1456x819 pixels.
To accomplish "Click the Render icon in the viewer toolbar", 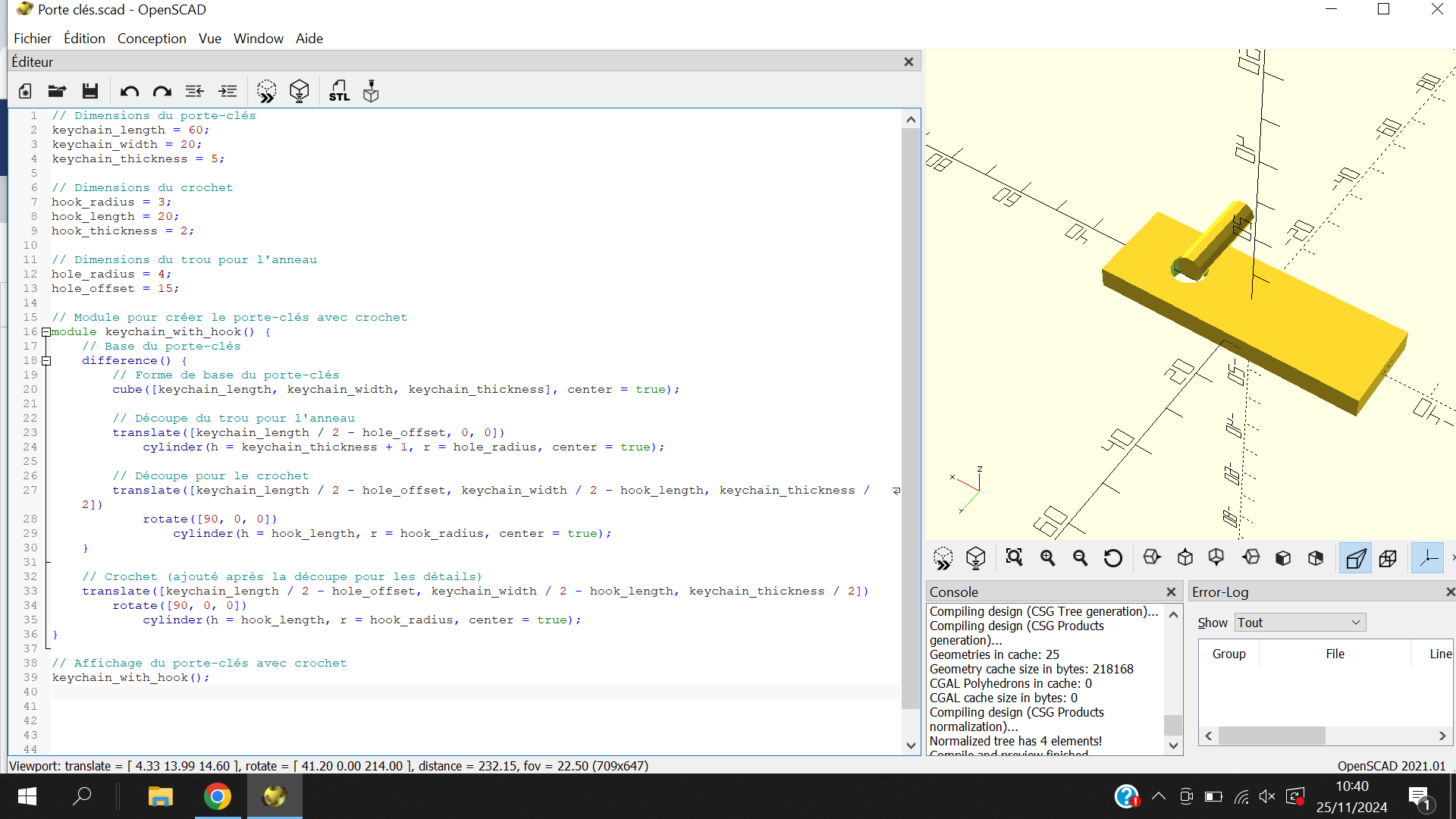I will point(976,558).
